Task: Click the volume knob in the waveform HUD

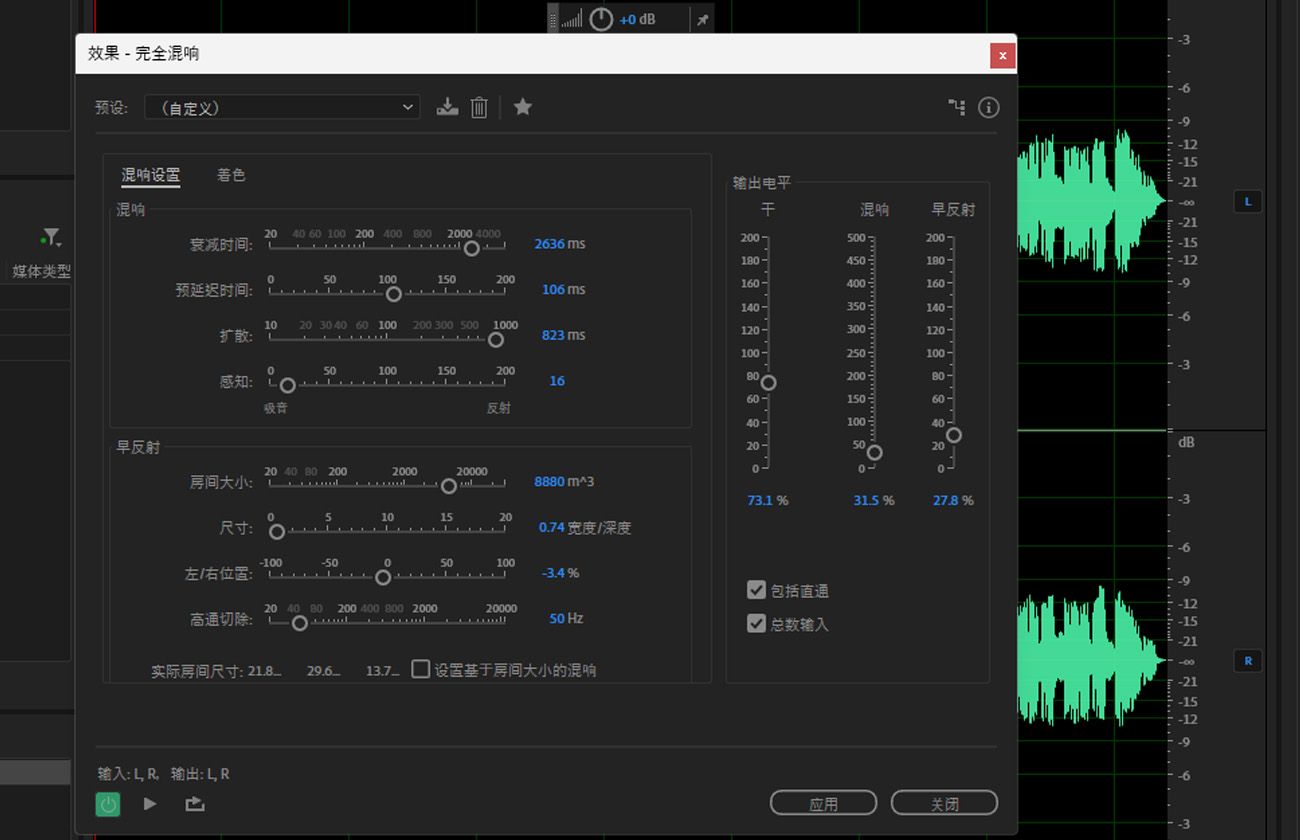Action: 601,19
